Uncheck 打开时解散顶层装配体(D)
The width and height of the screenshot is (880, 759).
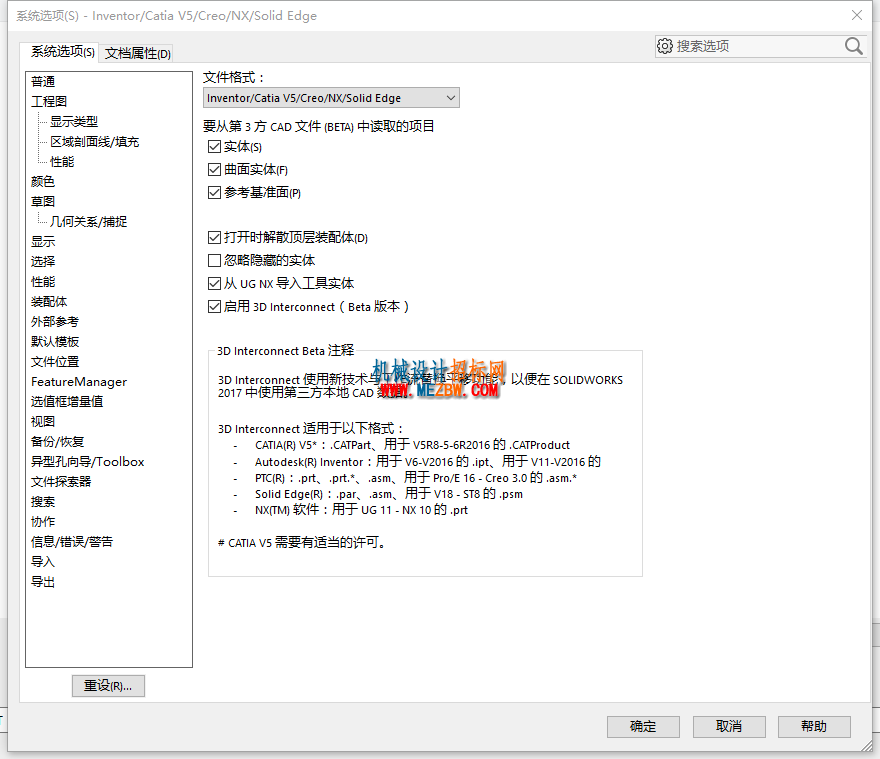pos(214,237)
